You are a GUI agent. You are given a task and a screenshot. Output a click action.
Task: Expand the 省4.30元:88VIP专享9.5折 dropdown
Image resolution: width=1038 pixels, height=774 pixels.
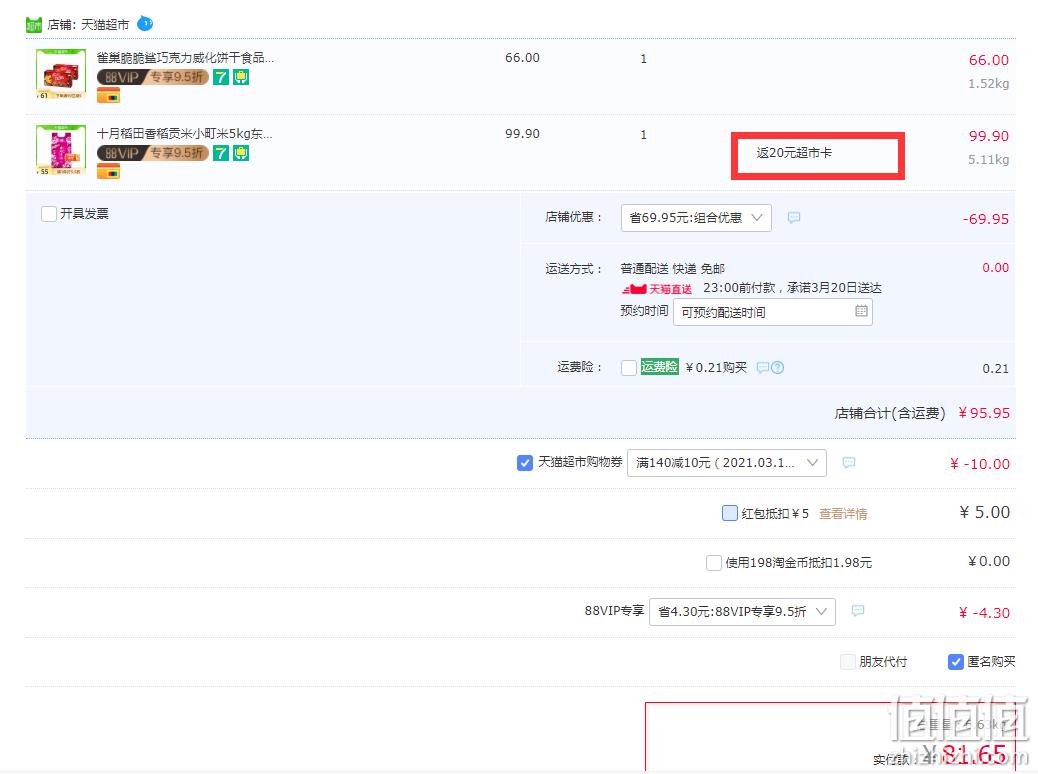click(742, 612)
